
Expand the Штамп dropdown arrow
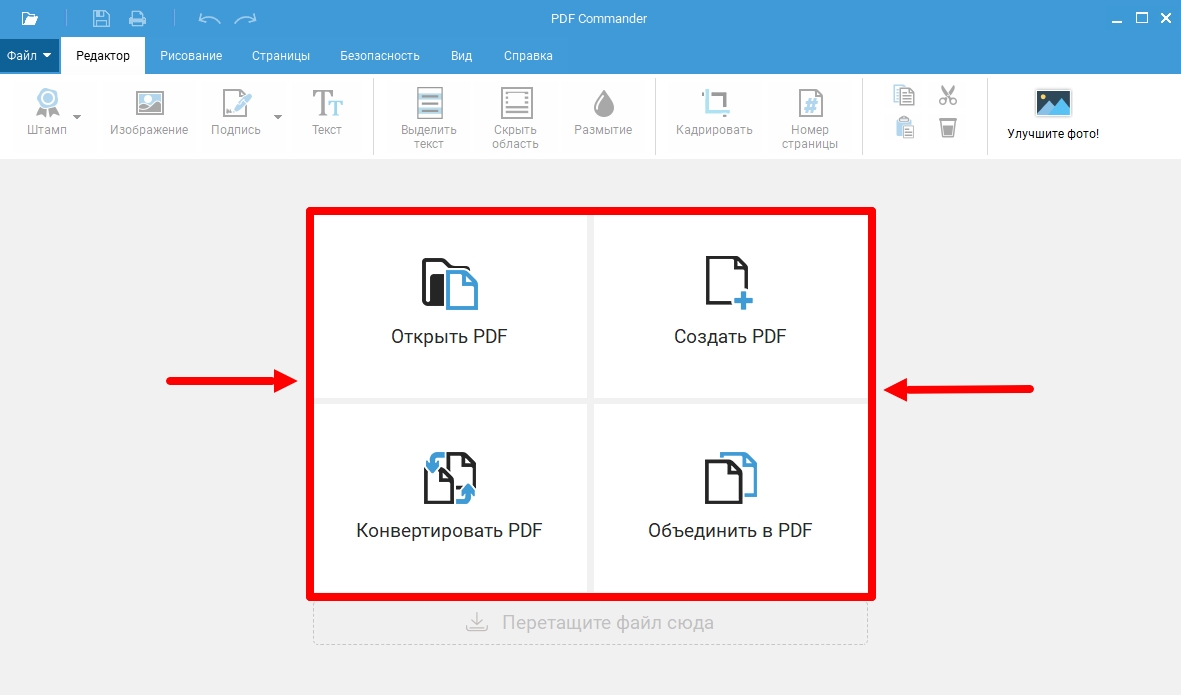click(78, 116)
